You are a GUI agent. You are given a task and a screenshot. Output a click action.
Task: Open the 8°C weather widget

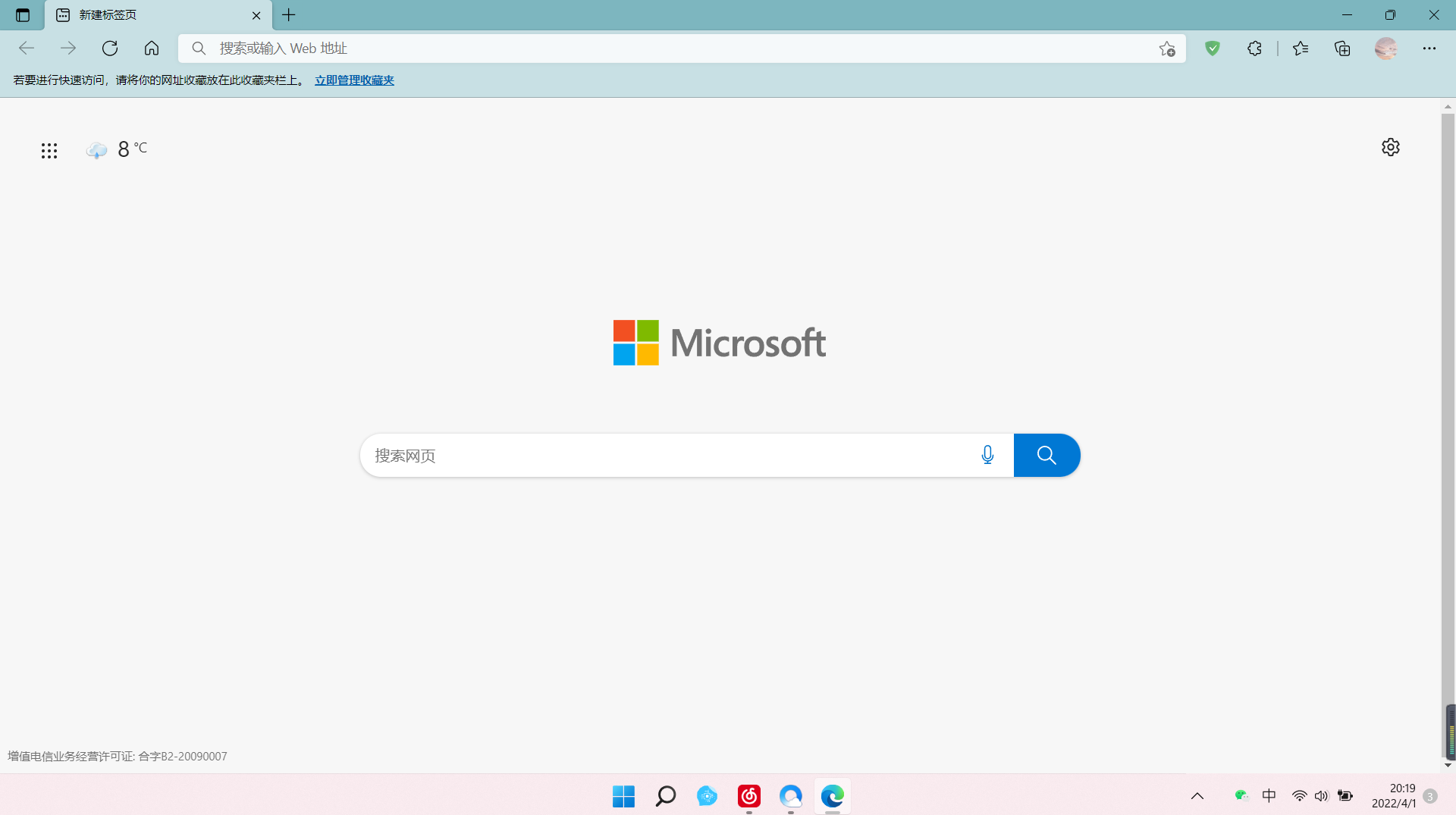coord(117,149)
